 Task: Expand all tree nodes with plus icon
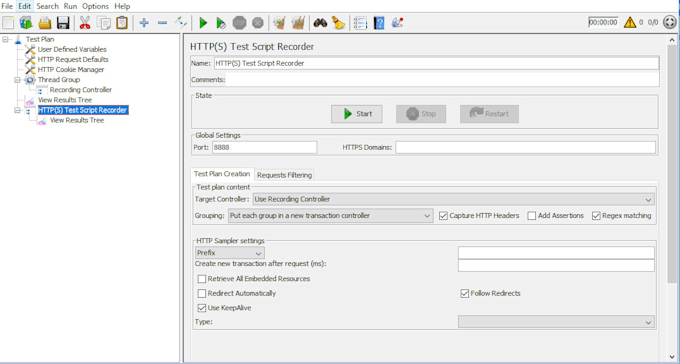[144, 23]
